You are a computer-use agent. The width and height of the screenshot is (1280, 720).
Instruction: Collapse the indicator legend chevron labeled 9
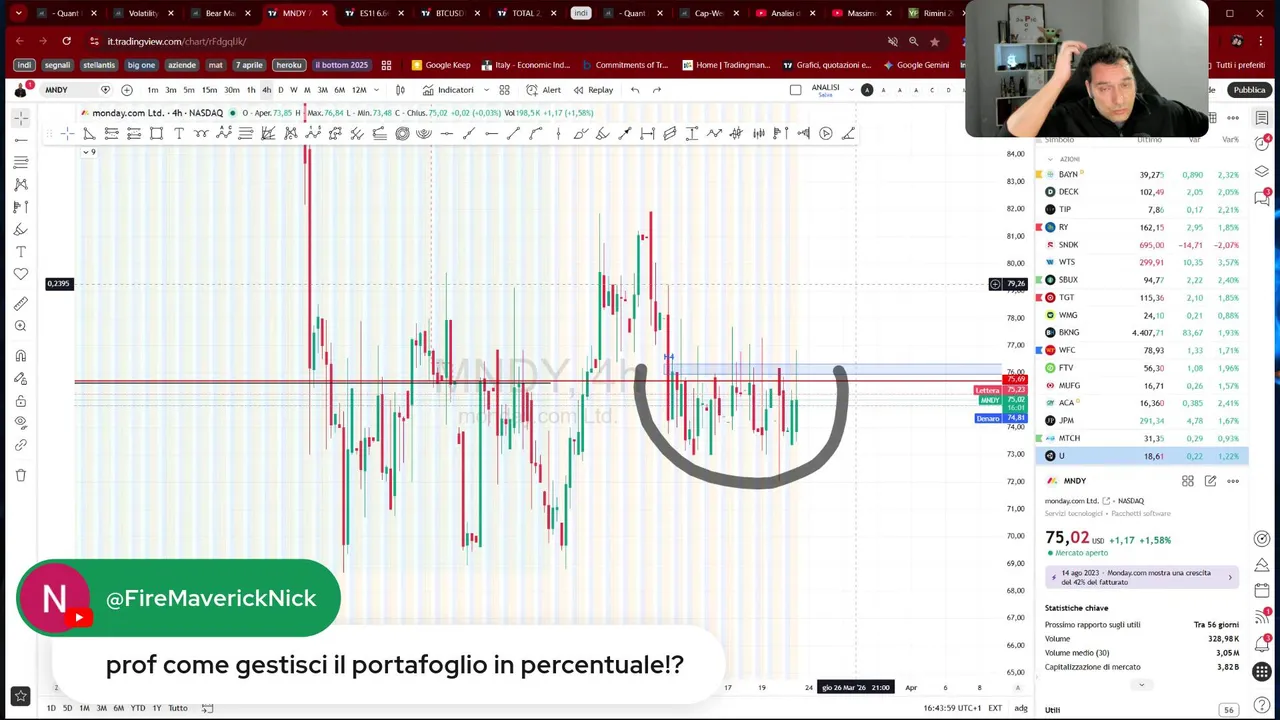point(88,152)
